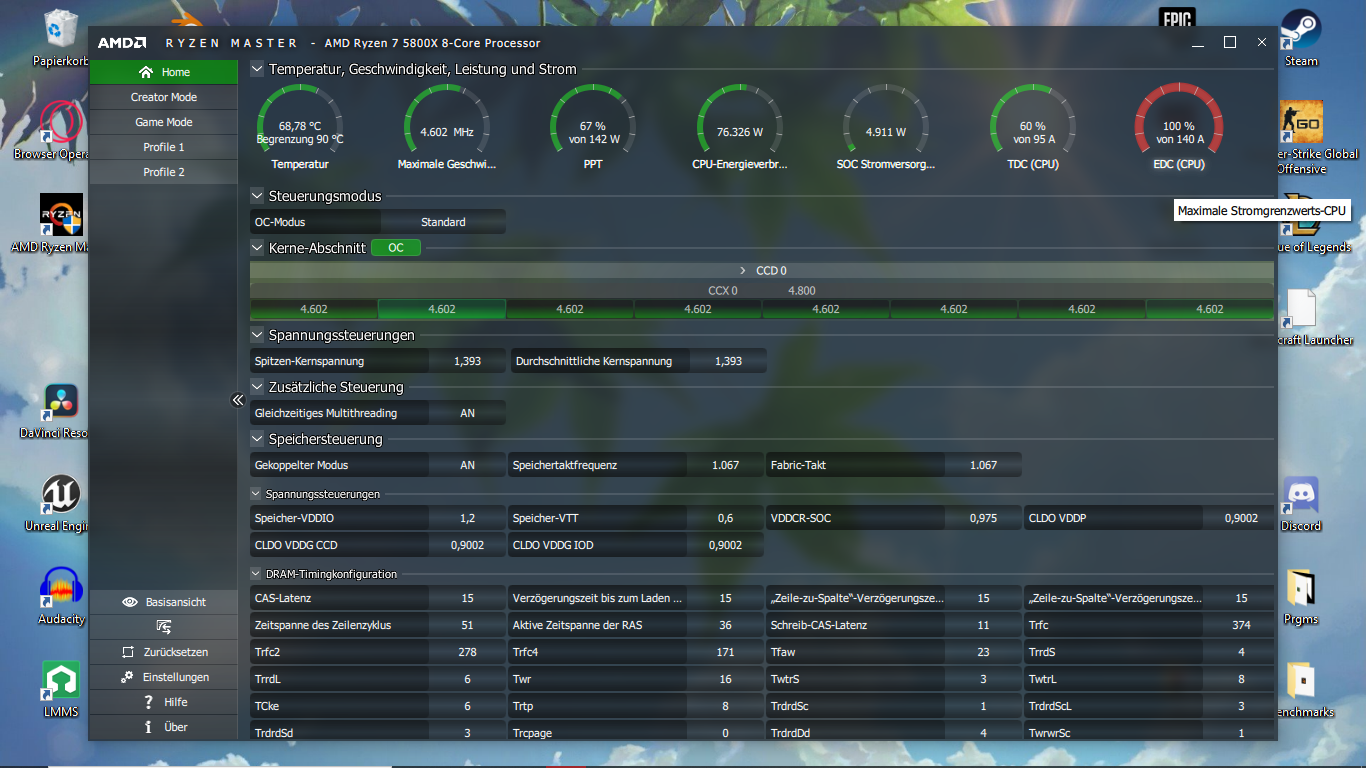
Task: Collapse the Zusätzliche Steuerung section
Action: pyautogui.click(x=257, y=387)
